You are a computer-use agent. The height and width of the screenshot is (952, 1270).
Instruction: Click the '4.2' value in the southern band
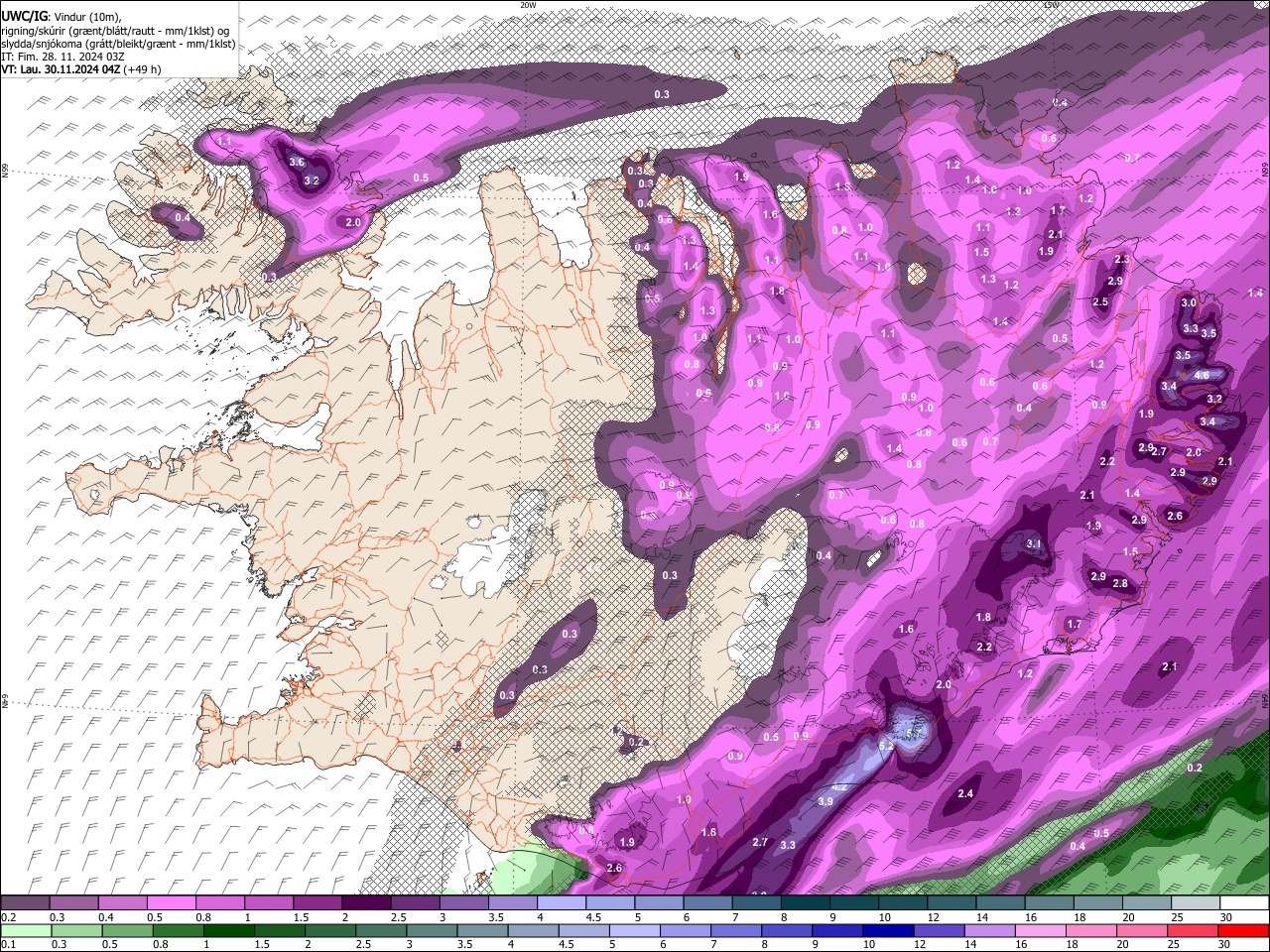839,786
